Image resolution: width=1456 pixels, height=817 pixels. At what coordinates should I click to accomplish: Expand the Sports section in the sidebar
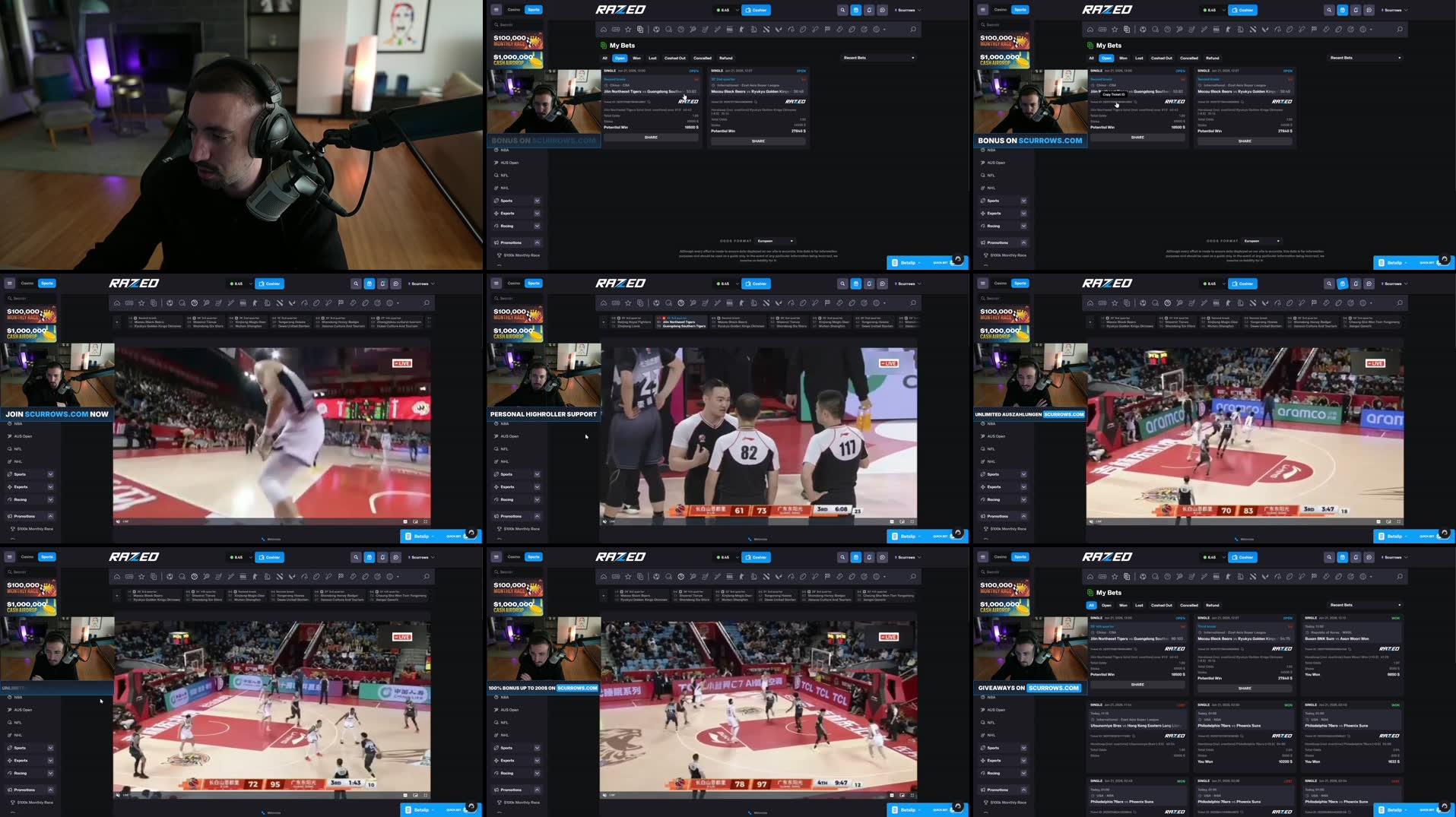coord(538,201)
